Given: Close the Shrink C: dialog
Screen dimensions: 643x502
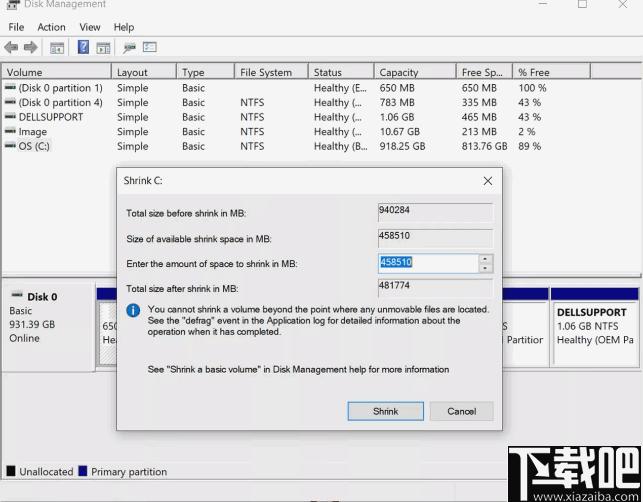Looking at the screenshot, I should [x=488, y=181].
